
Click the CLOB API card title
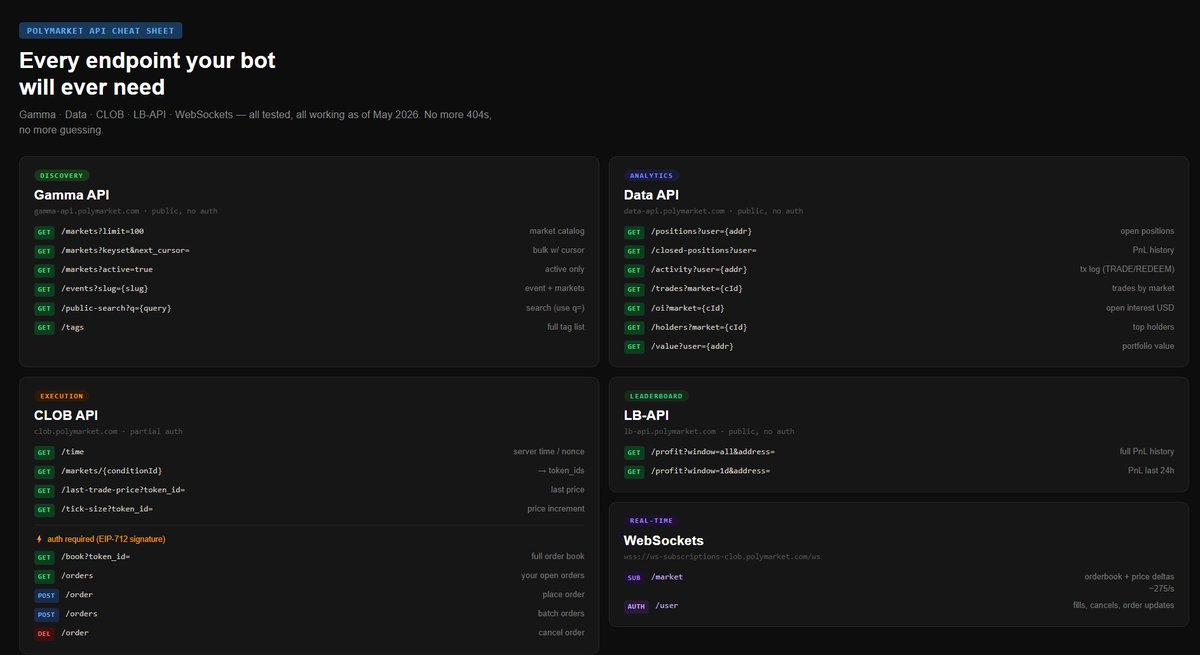coord(66,415)
